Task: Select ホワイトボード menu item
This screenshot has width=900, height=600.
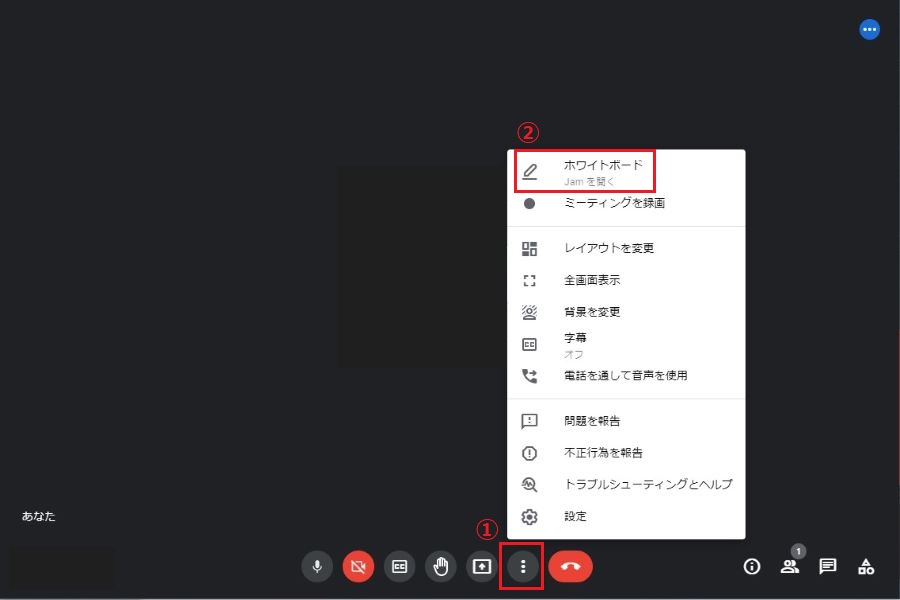Action: [626, 172]
